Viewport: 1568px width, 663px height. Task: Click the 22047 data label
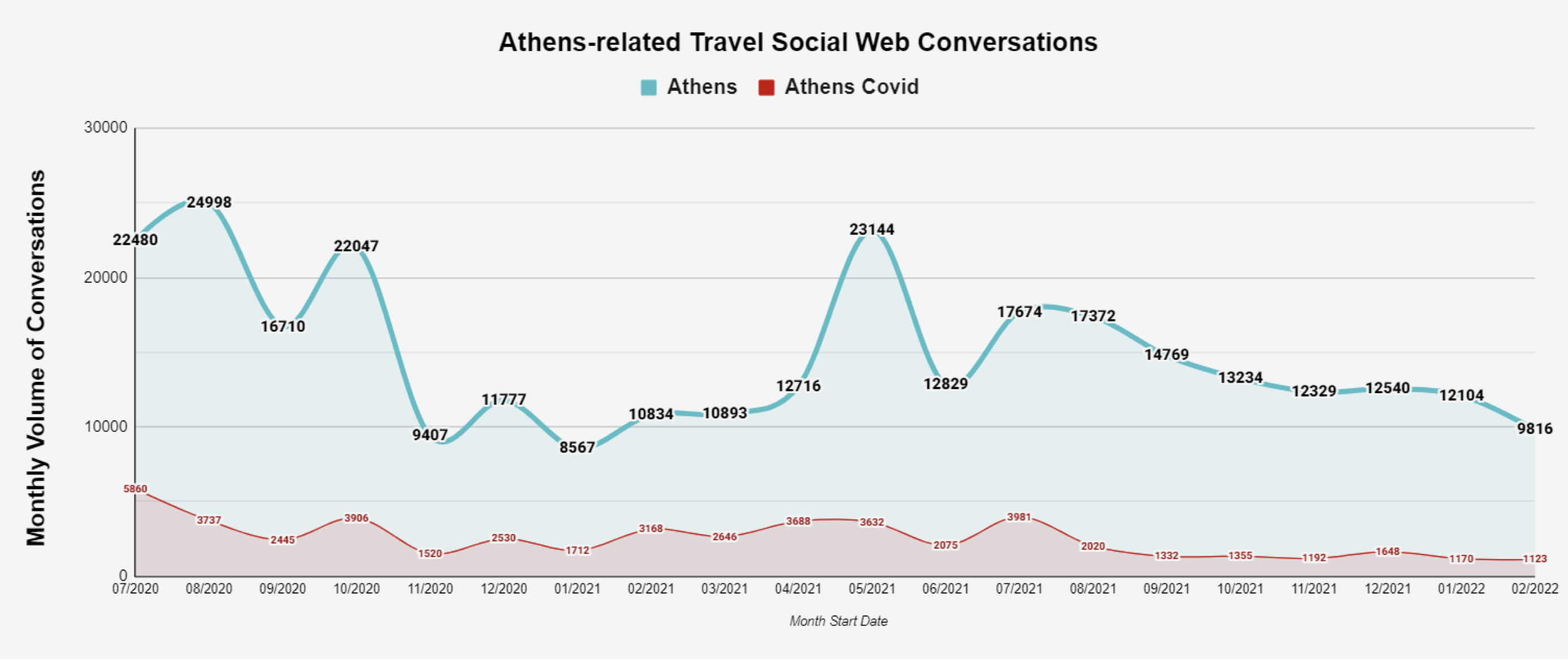(356, 246)
